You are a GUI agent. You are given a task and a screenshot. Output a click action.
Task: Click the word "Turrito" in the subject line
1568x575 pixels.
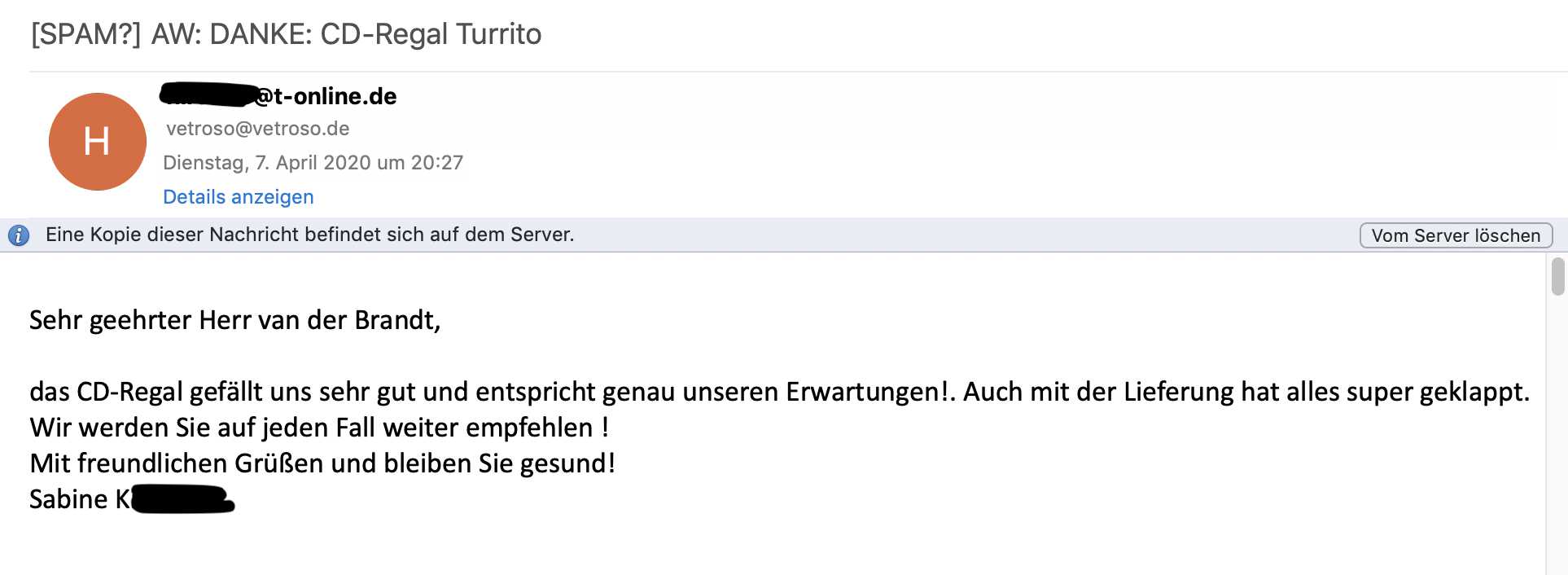[x=498, y=34]
